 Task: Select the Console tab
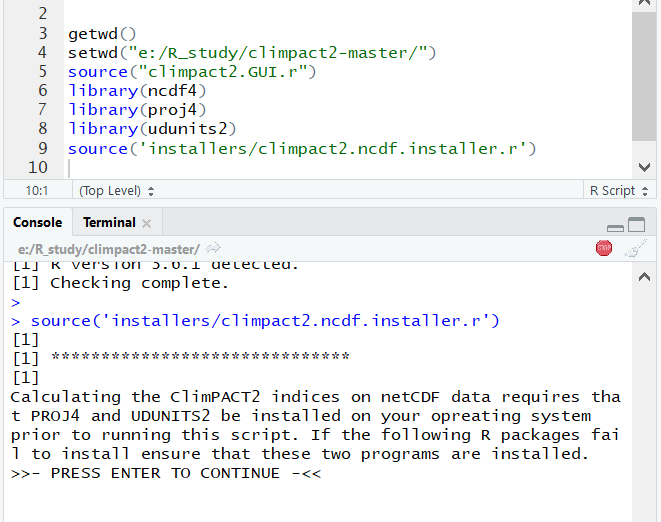(37, 222)
